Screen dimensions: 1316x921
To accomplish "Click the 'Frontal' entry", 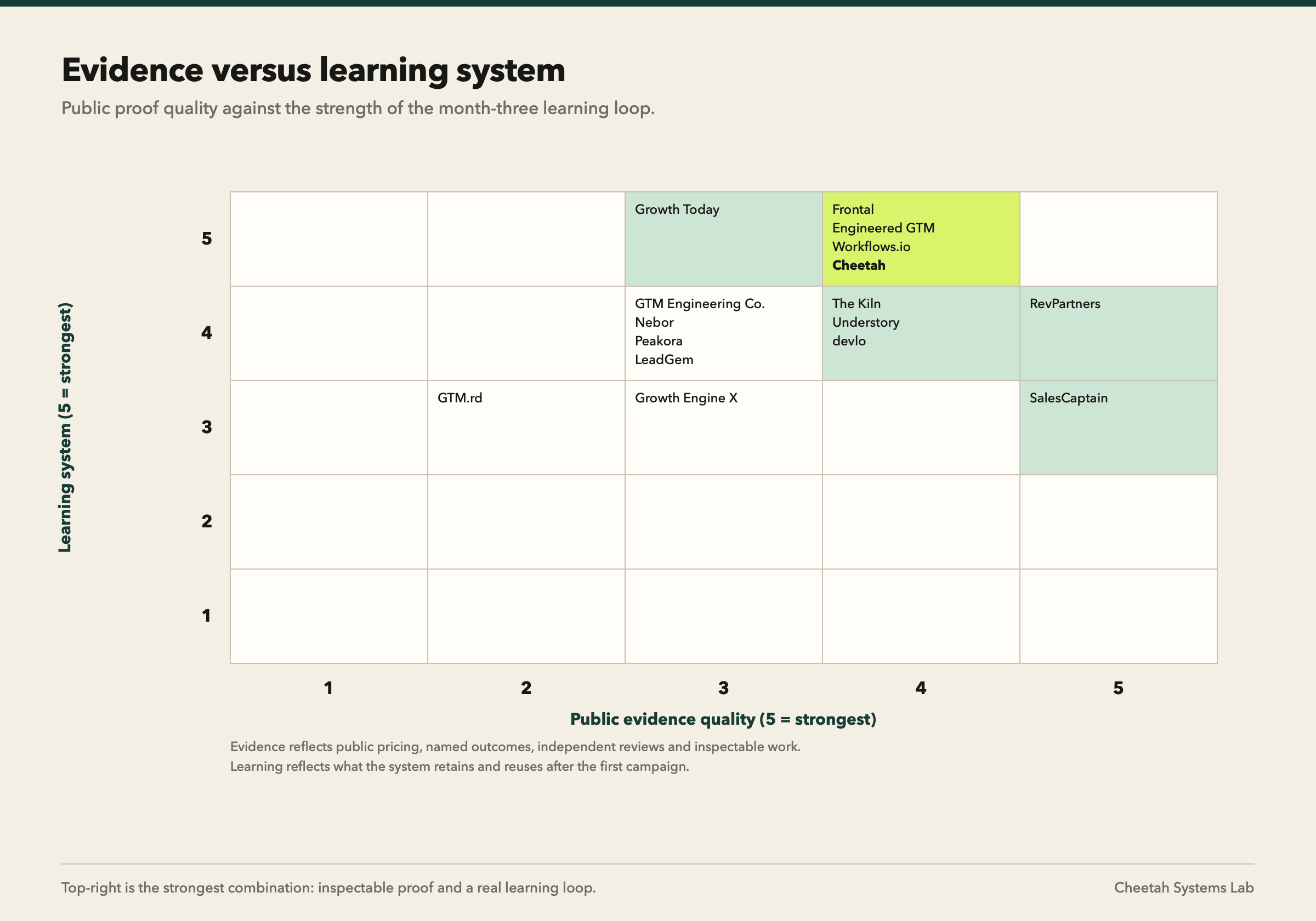I will pos(853,210).
